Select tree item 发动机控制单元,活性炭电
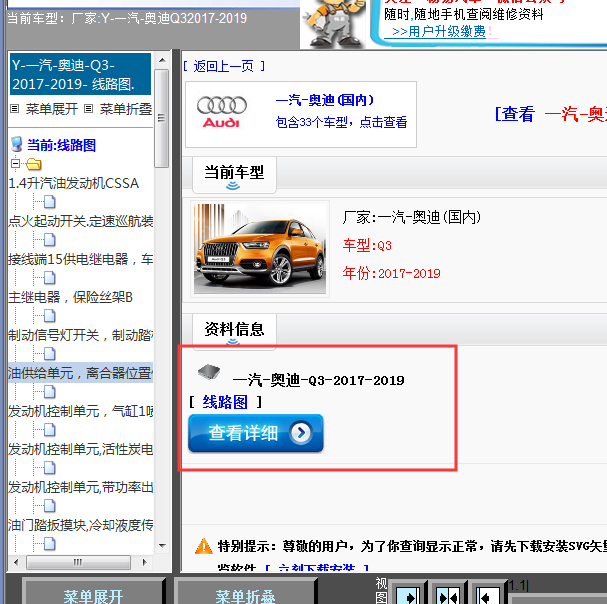Image resolution: width=607 pixels, height=604 pixels. click(x=81, y=449)
